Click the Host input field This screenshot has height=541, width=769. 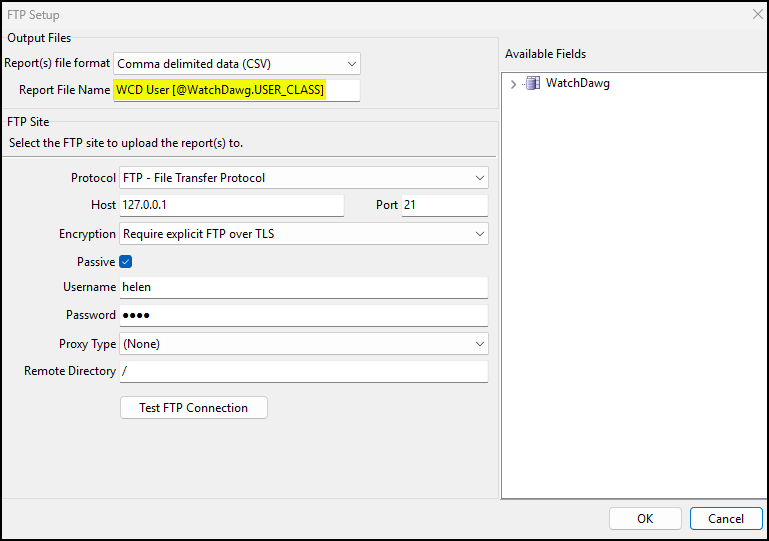click(x=231, y=206)
